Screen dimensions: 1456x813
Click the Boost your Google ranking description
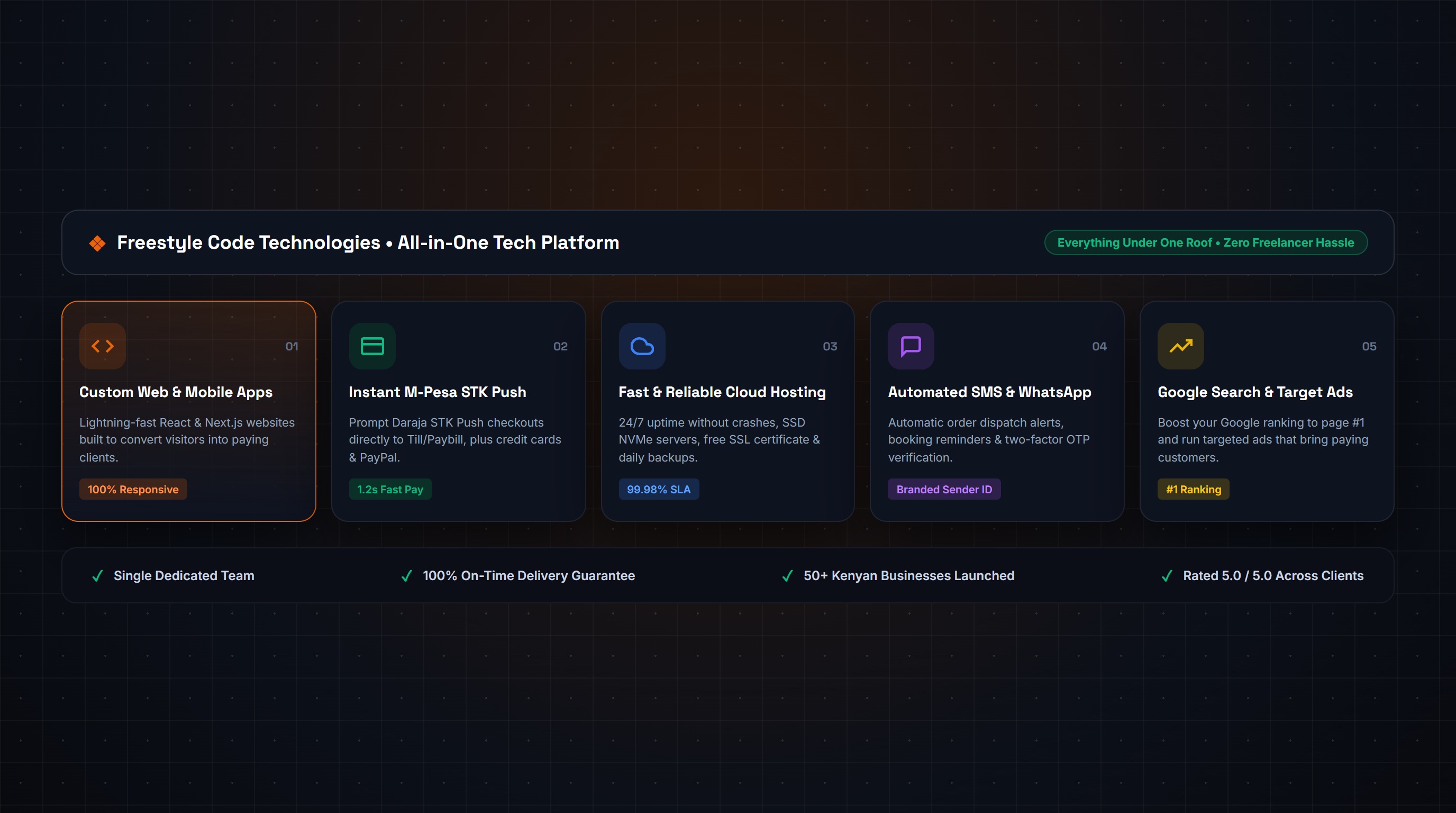click(1263, 440)
